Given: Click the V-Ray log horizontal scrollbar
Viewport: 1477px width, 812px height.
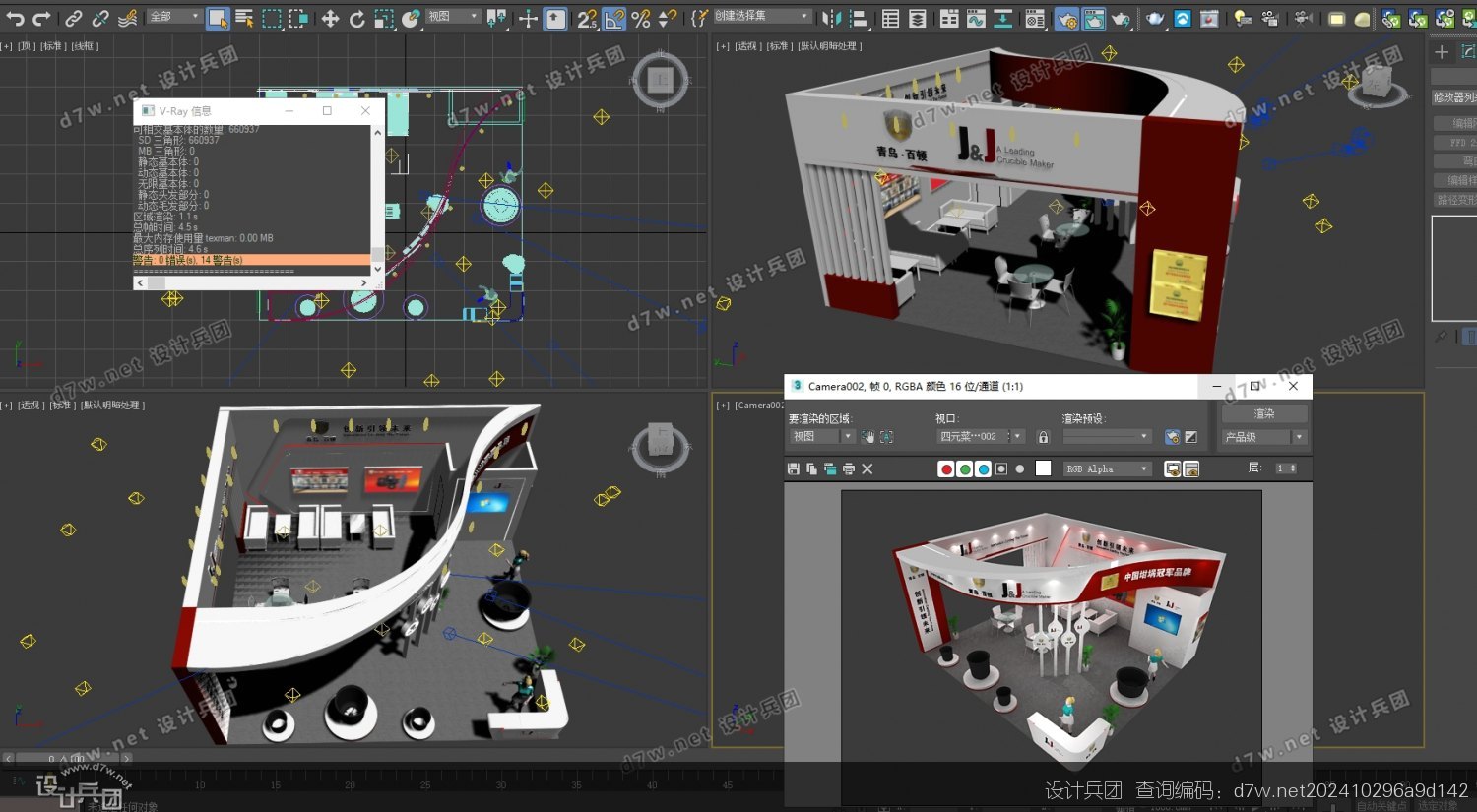Looking at the screenshot, I should point(252,282).
